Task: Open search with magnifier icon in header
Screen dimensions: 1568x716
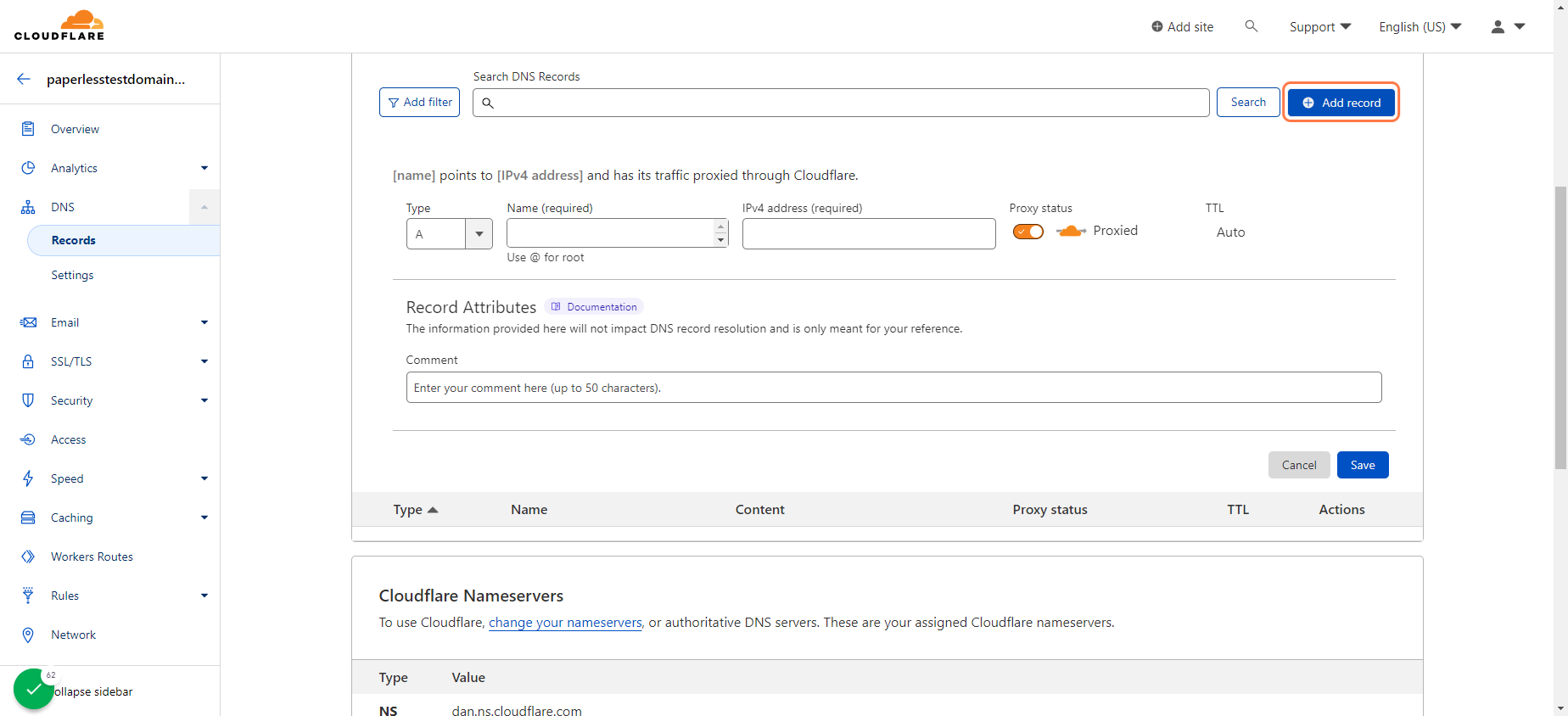Action: [1251, 26]
